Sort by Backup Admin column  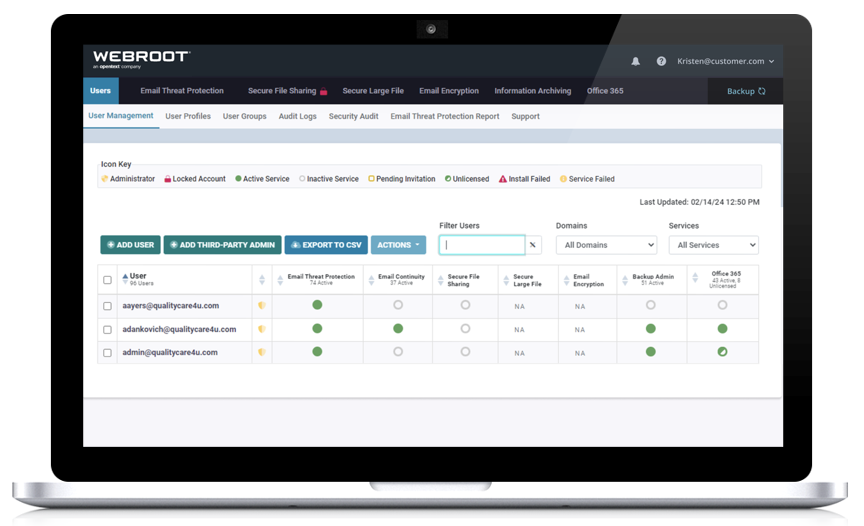625,280
